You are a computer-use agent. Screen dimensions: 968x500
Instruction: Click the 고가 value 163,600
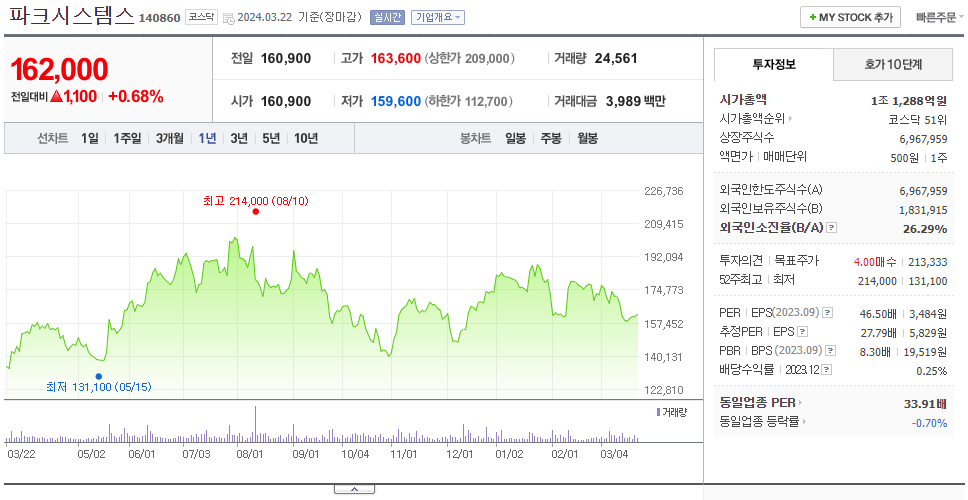click(396, 59)
